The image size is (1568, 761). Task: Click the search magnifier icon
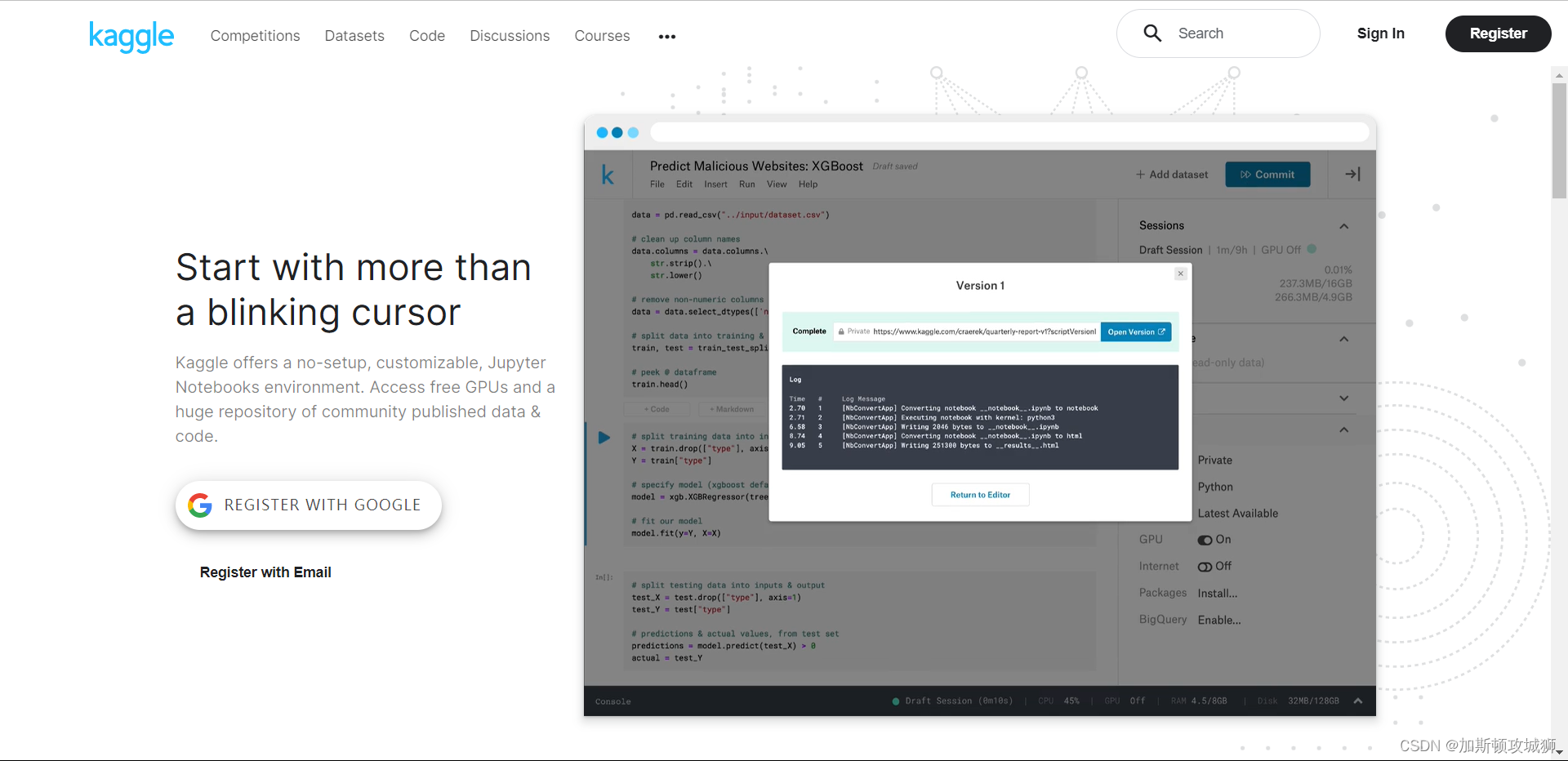[x=1152, y=33]
